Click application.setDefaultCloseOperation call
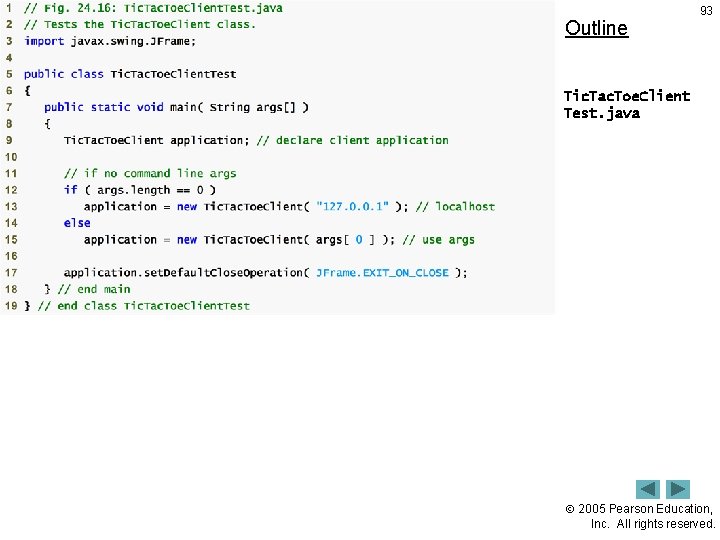The image size is (720, 540). [x=265, y=273]
